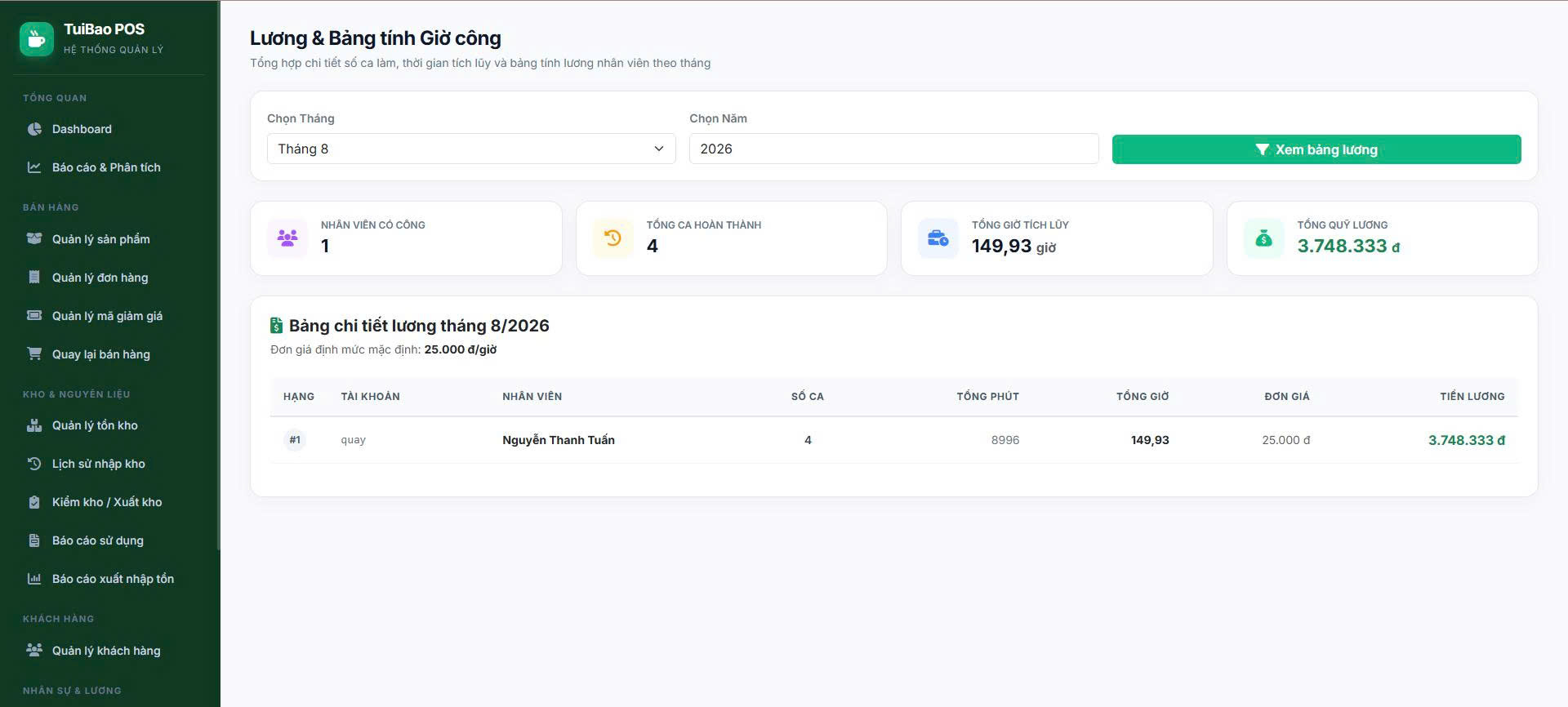Viewport: 1568px width, 707px height.
Task: Open Kiểm kho / Xuất kho page
Action: point(109,502)
